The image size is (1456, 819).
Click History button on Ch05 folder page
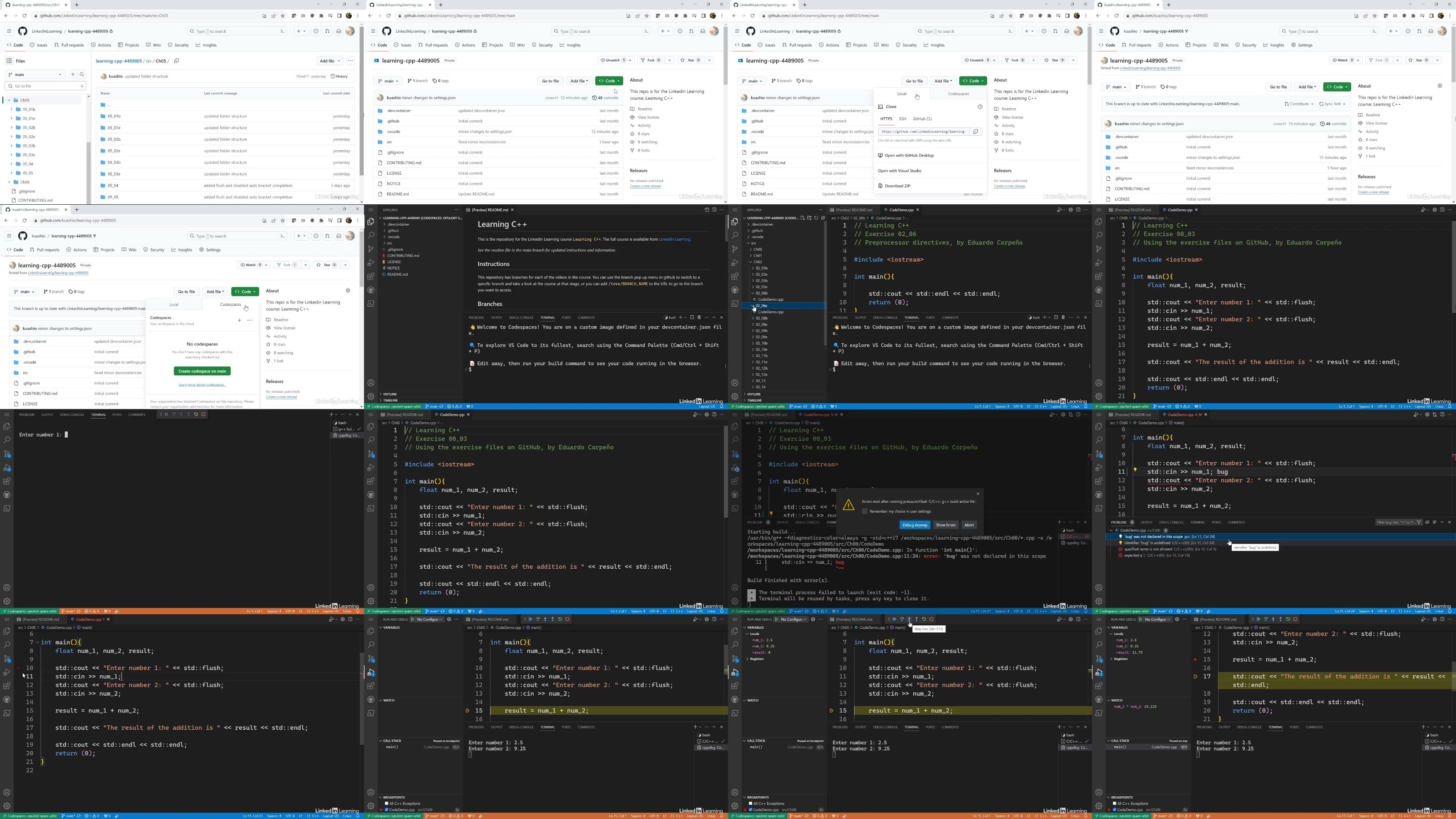point(339,76)
